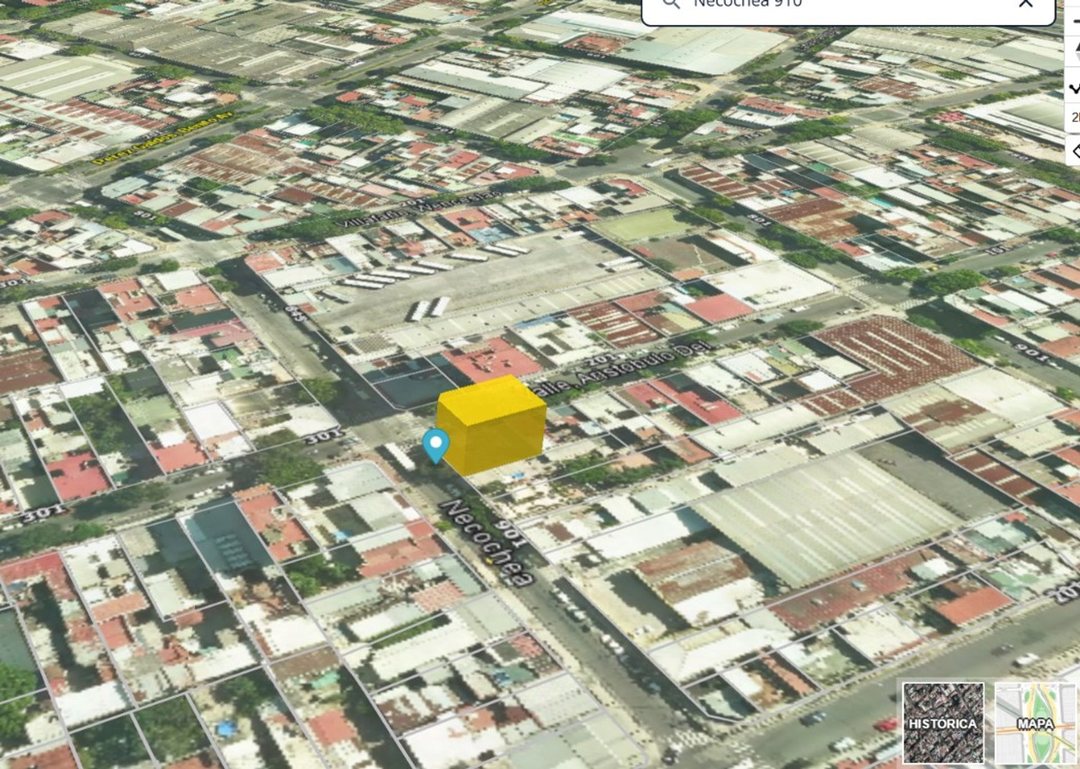Click the Necochea street name label

point(489,542)
